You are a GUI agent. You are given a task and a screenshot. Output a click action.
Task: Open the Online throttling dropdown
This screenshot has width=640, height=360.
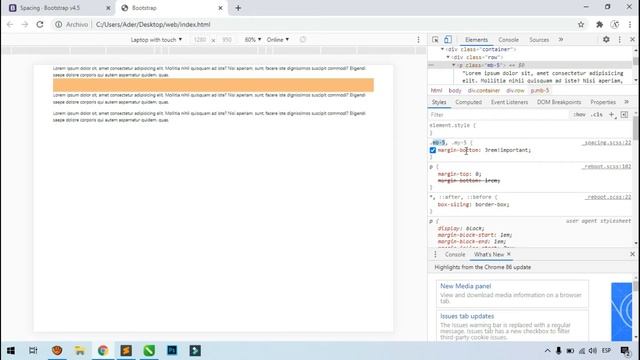point(278,40)
